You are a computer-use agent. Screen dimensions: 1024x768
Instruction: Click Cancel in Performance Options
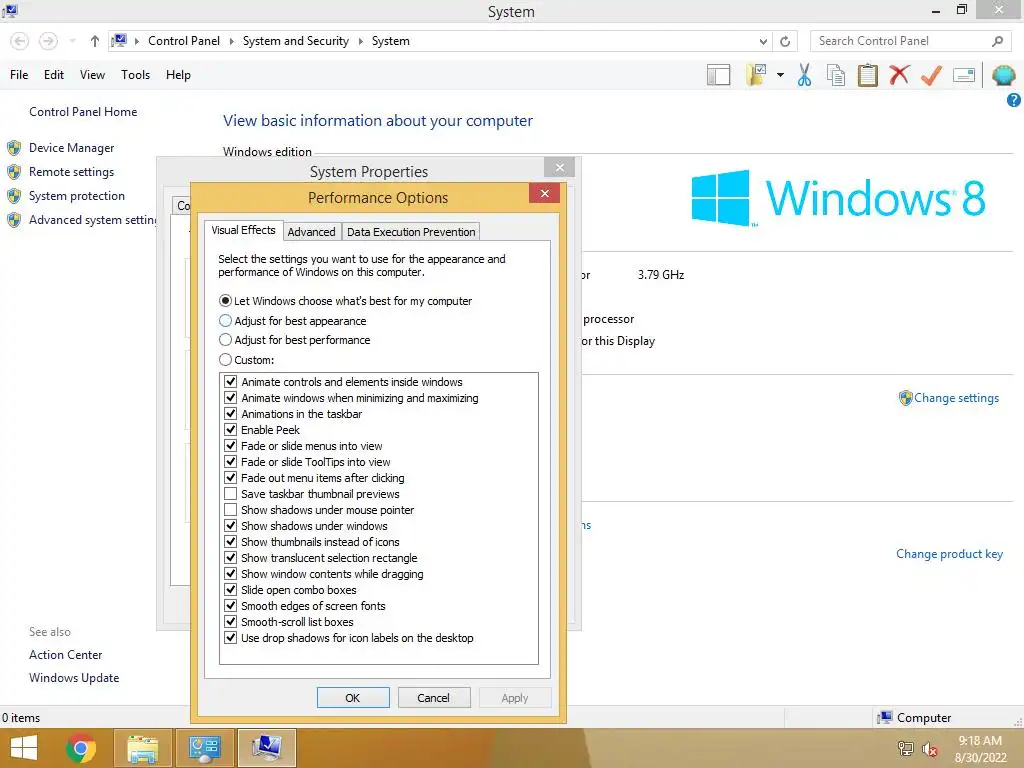pos(434,697)
